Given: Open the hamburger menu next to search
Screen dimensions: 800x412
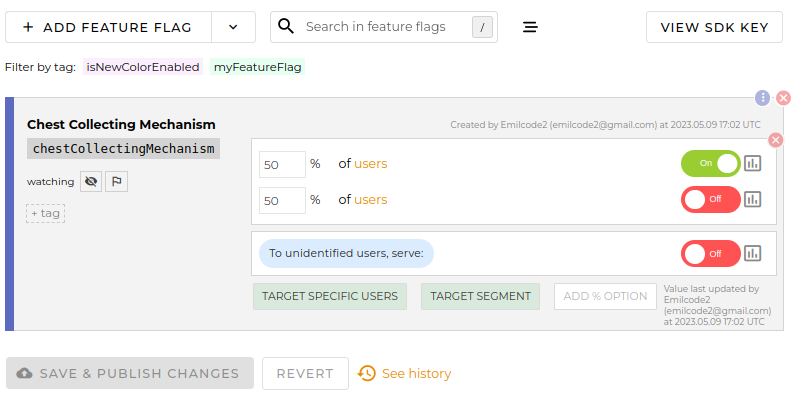Looking at the screenshot, I should point(531,27).
